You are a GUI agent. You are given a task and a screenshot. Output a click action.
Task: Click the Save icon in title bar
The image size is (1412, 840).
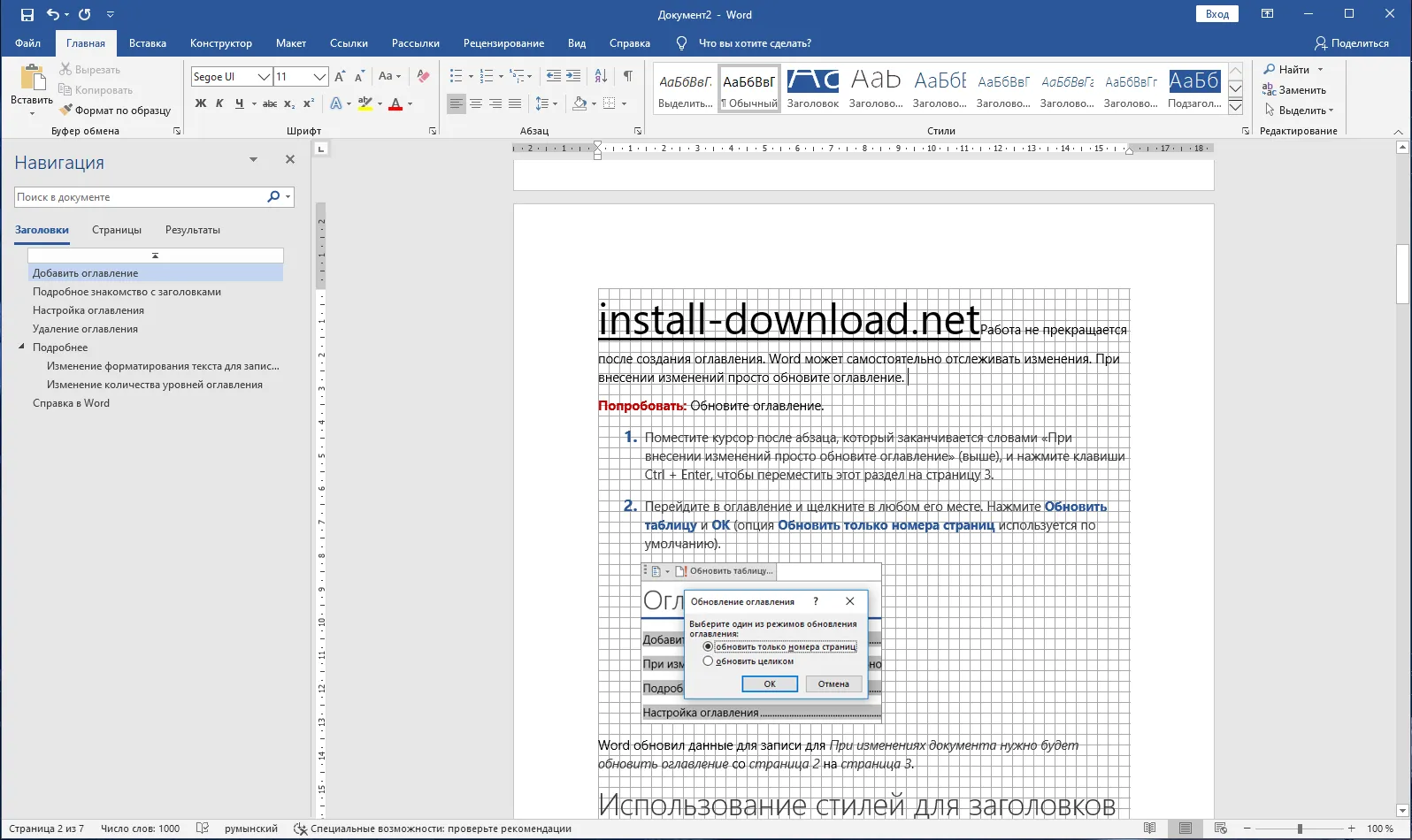27,14
